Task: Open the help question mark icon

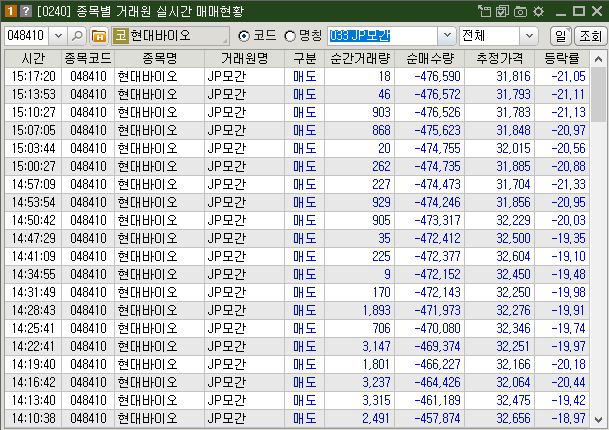Action: click(x=26, y=11)
